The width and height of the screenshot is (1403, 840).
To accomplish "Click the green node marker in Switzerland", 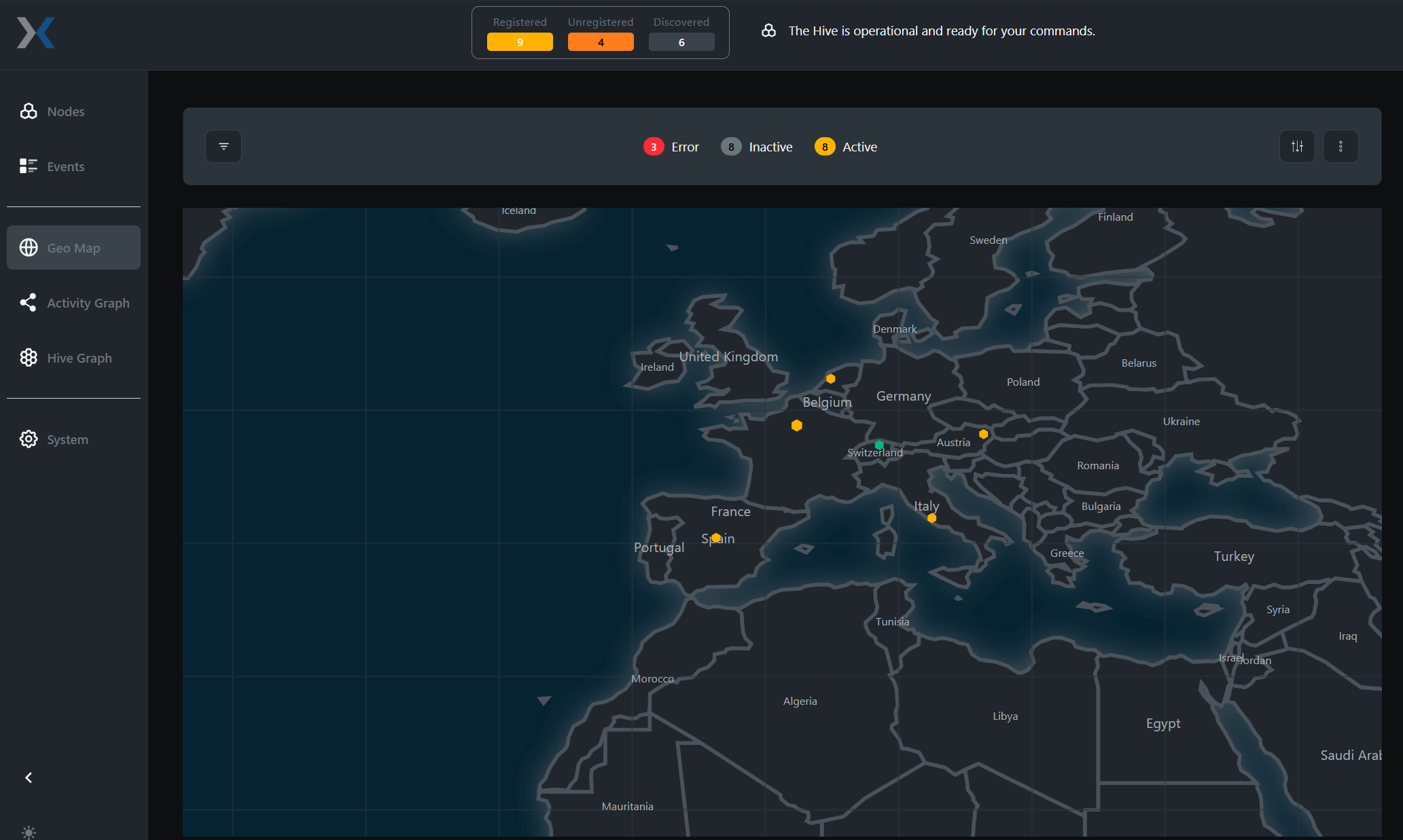I will click(x=879, y=445).
